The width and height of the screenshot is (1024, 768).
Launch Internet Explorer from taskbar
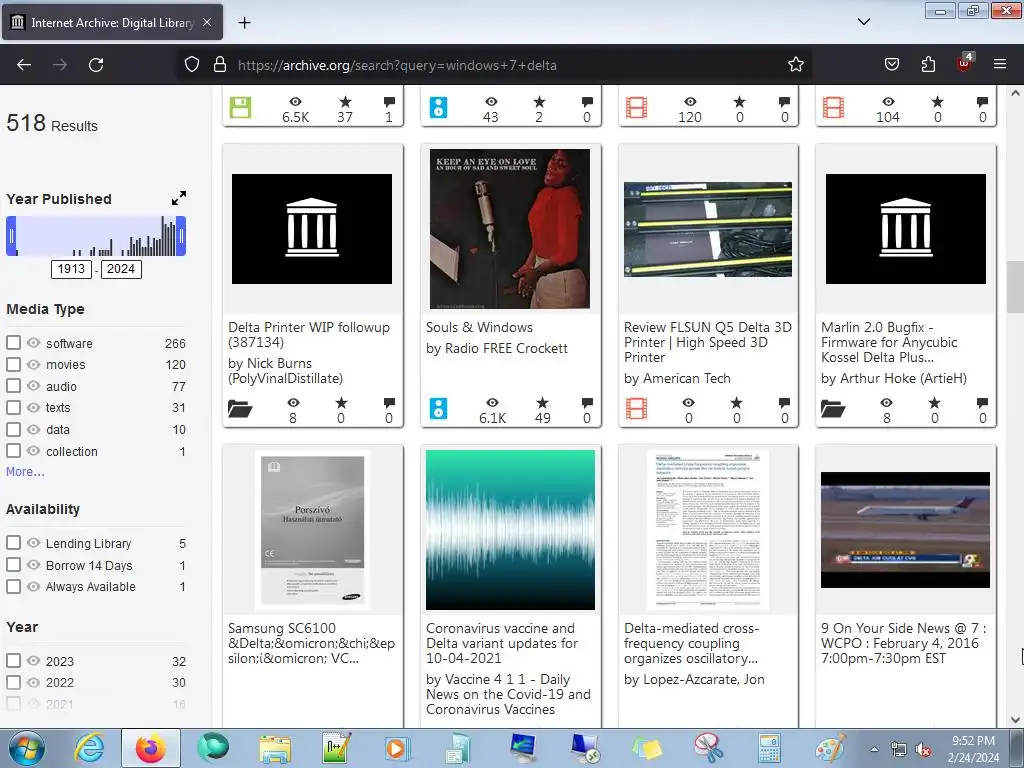(x=89, y=748)
